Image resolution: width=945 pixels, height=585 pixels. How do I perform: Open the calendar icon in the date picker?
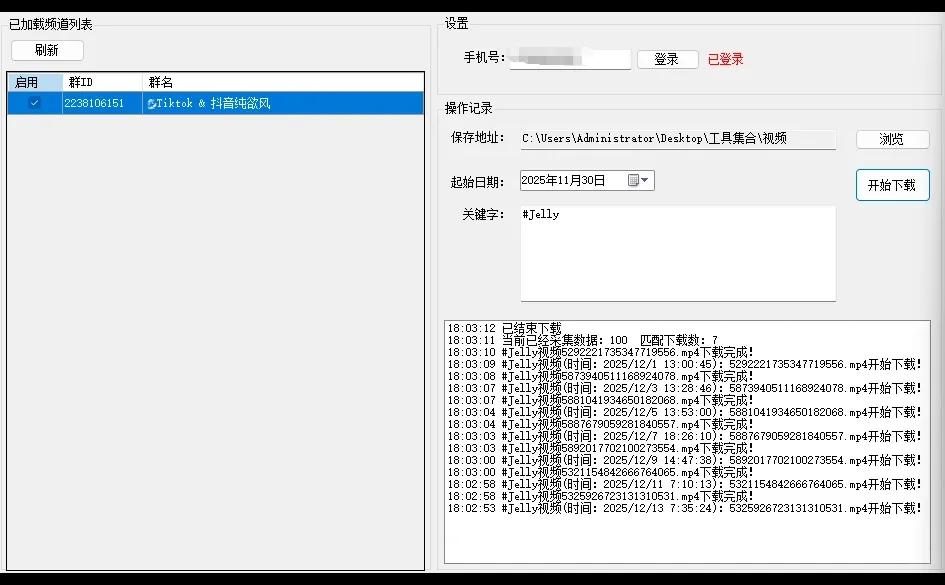(633, 179)
